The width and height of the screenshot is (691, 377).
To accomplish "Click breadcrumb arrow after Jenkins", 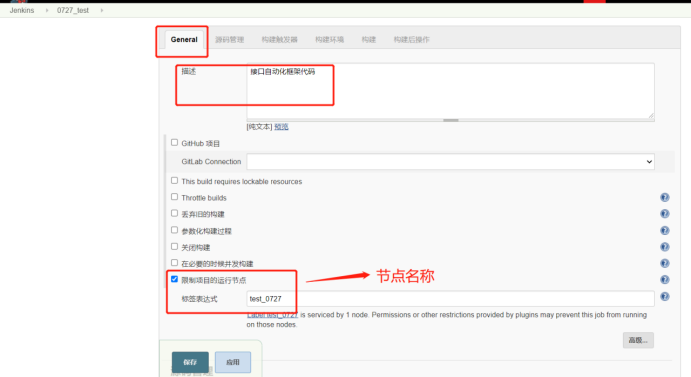I will click(x=47, y=10).
